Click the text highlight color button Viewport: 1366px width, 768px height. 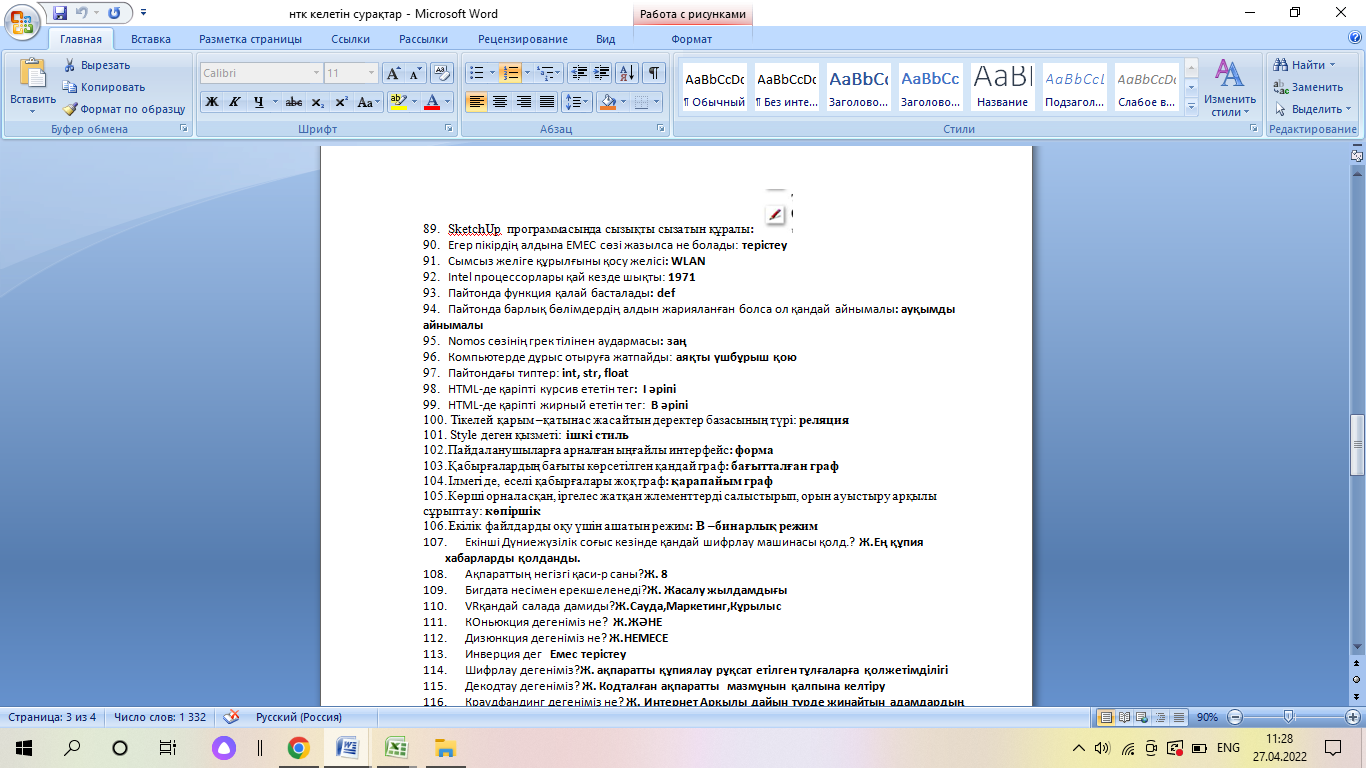click(x=399, y=102)
